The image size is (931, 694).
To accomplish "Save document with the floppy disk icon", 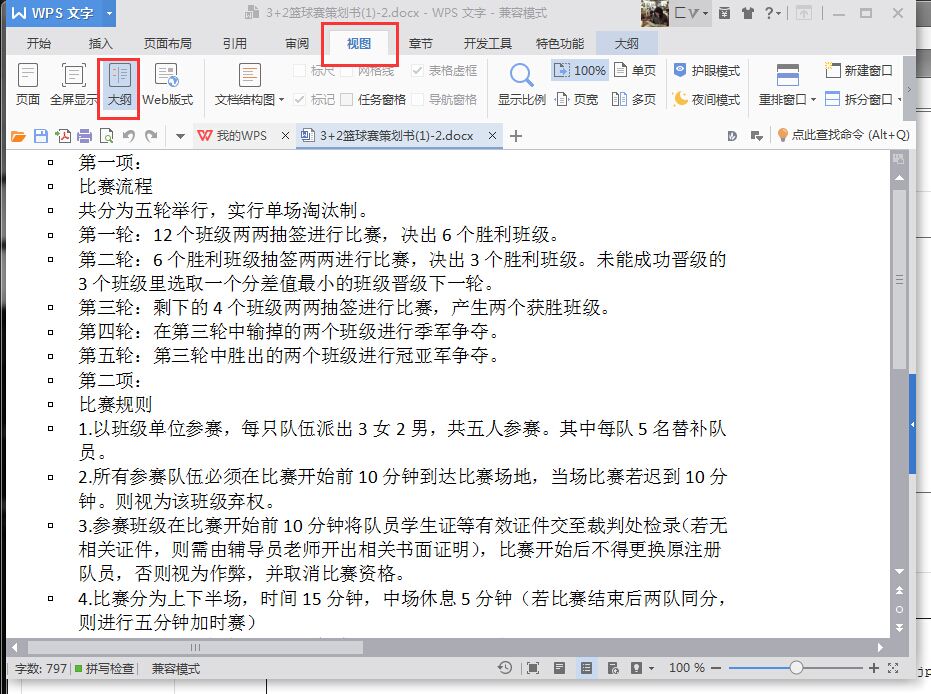I will (40, 137).
